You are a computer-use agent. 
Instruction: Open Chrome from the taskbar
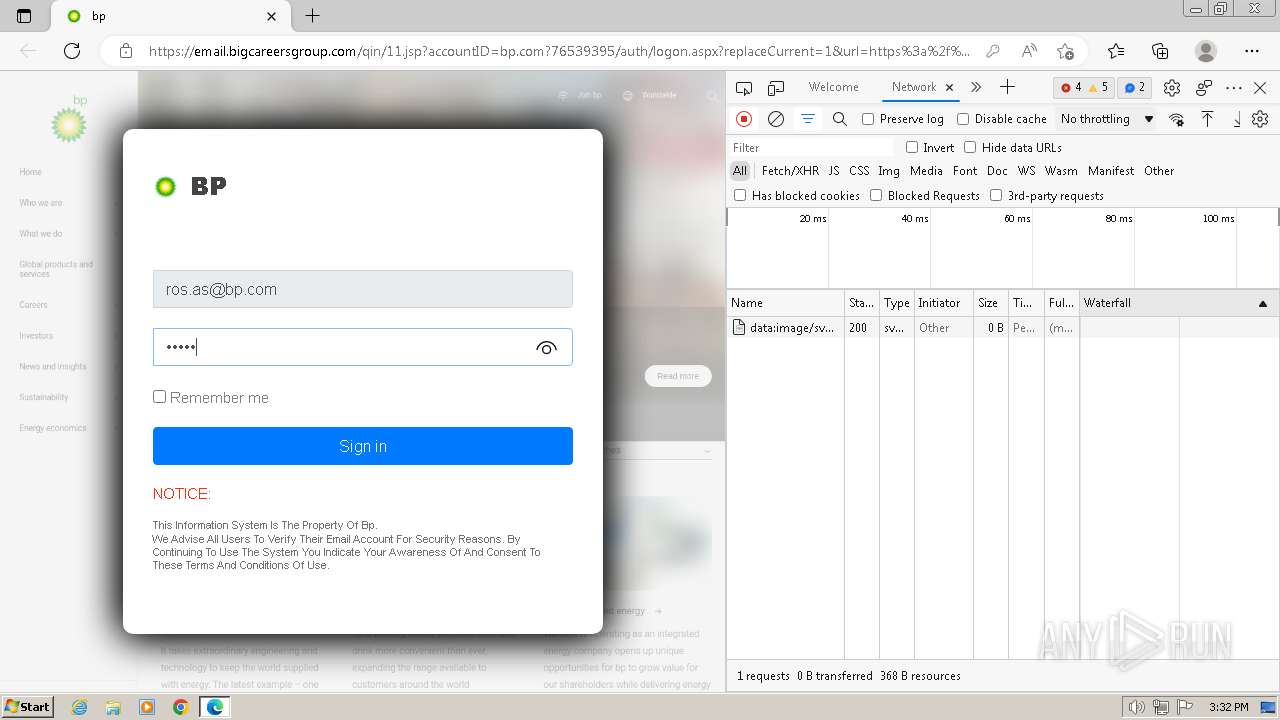180,707
